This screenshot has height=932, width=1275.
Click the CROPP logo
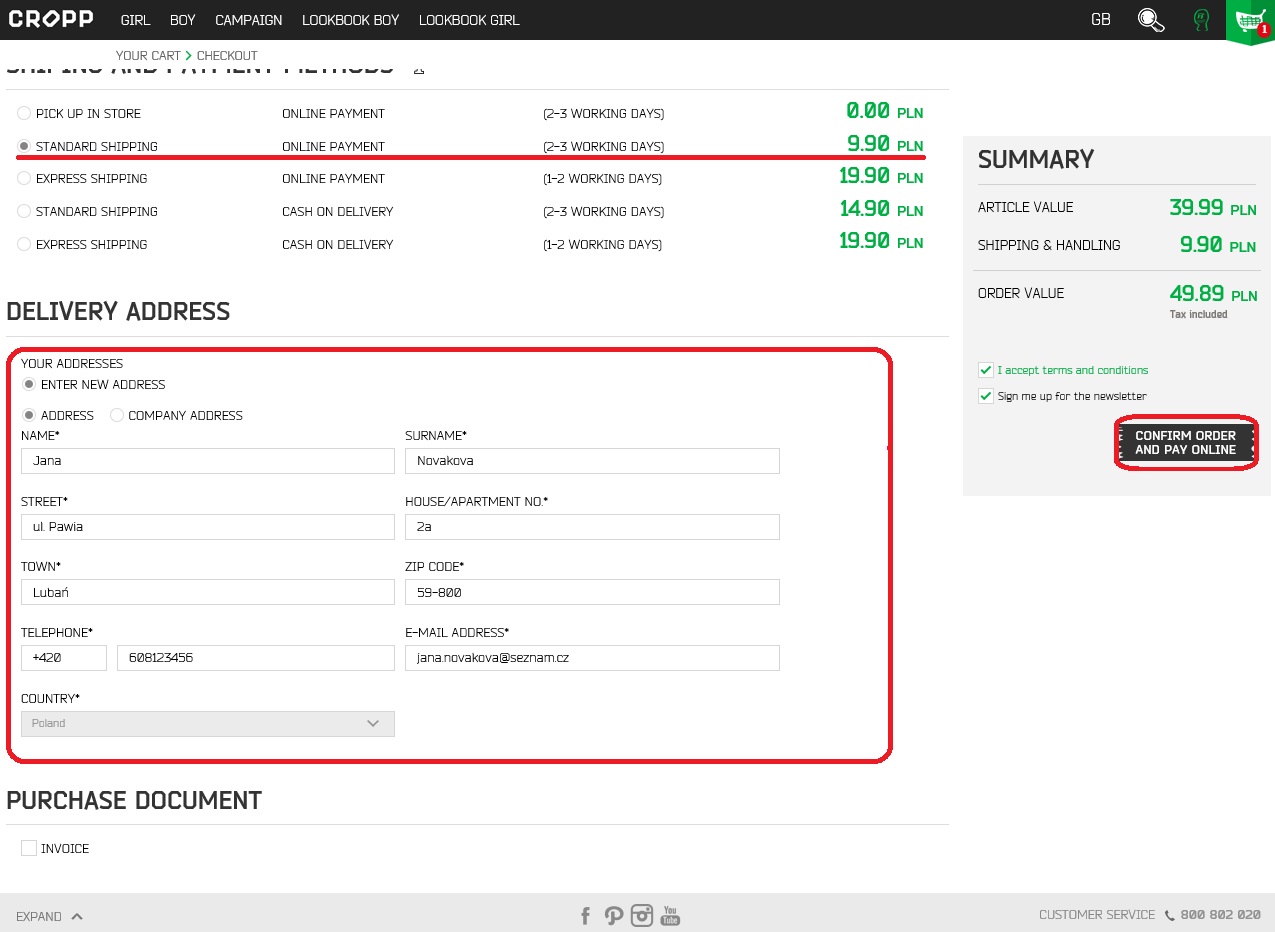[x=51, y=19]
